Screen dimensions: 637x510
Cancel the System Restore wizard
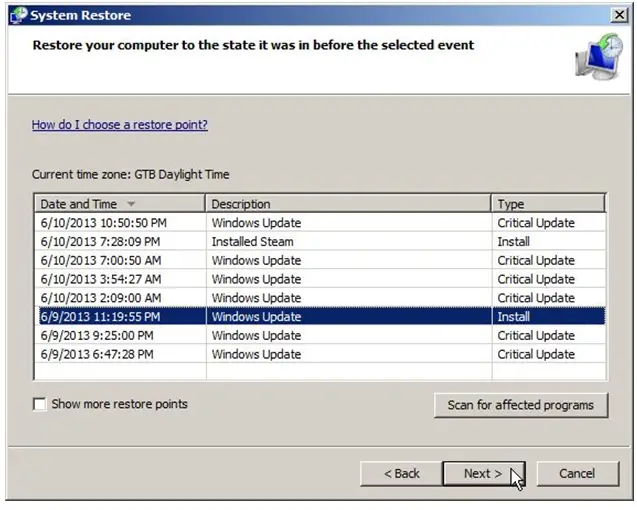click(x=578, y=473)
